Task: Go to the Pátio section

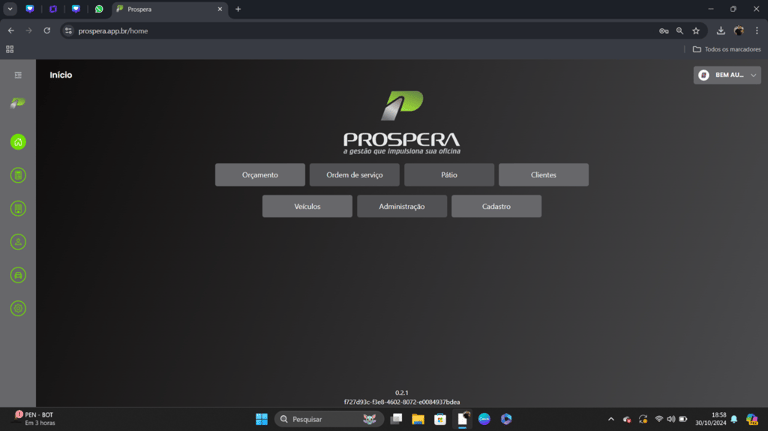Action: (x=449, y=175)
